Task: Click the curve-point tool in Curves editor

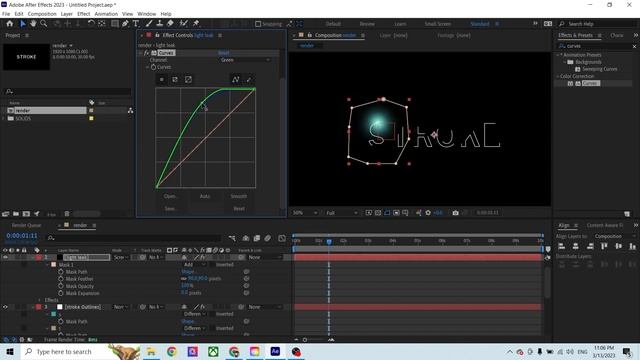Action: (236, 80)
